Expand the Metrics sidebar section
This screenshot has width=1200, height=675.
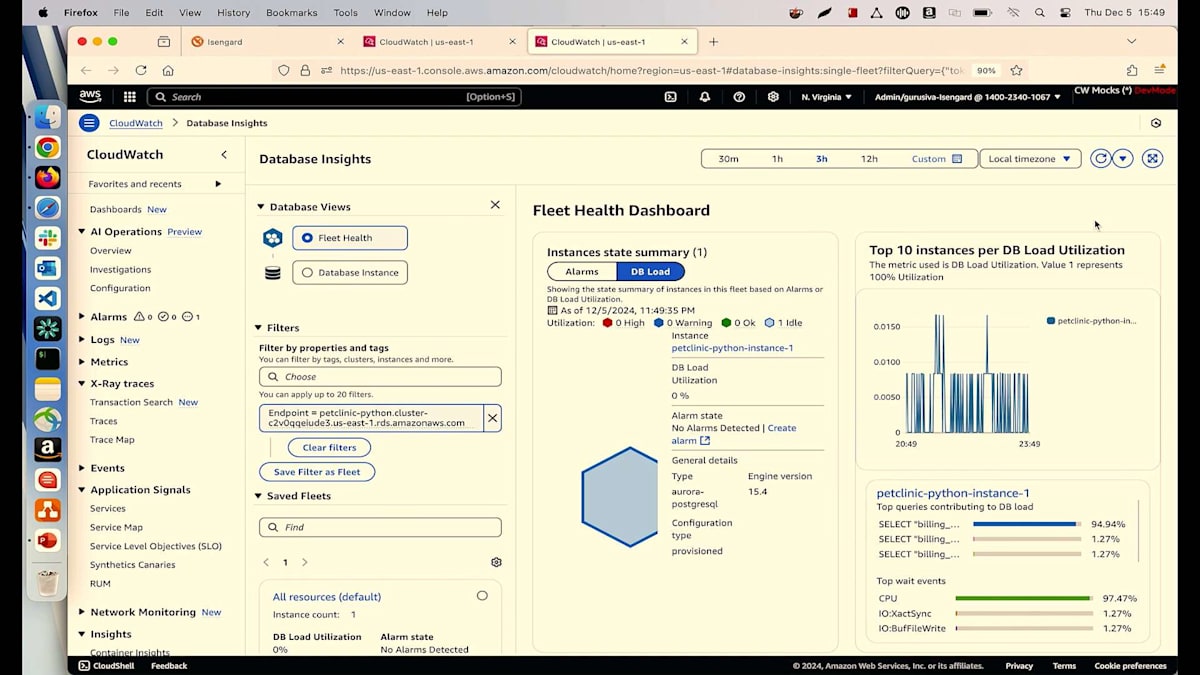(x=82, y=362)
